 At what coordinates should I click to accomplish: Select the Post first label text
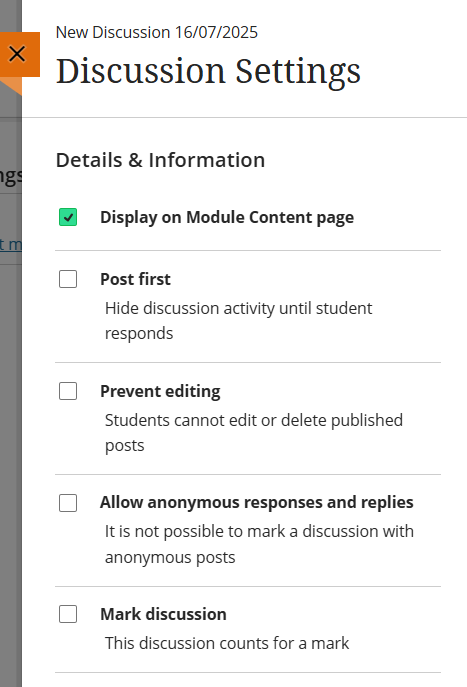click(135, 279)
